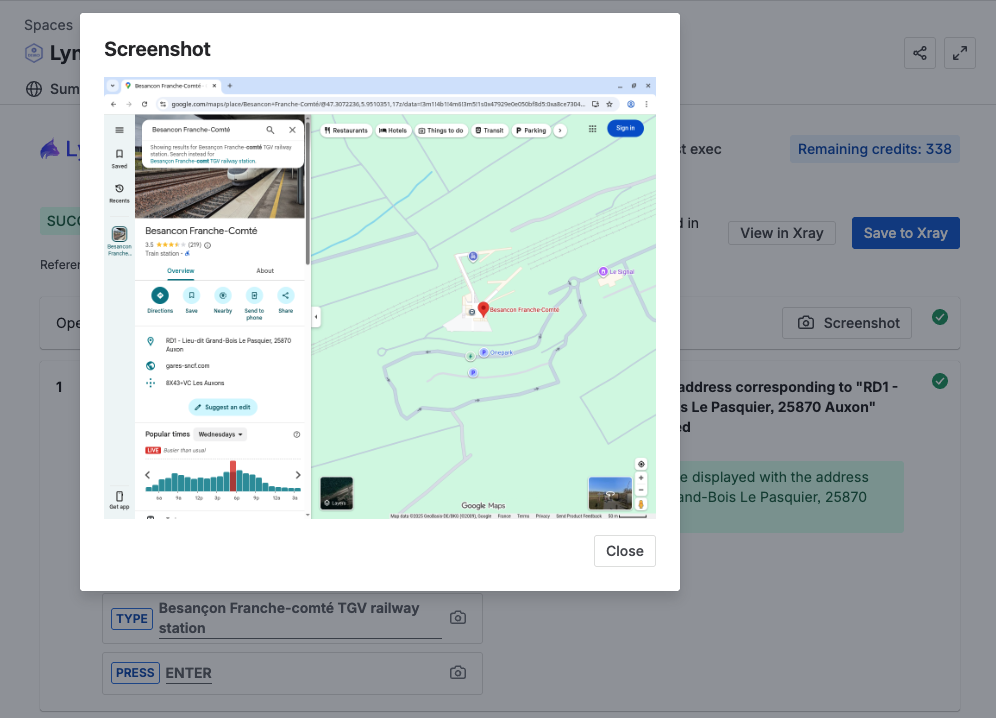The height and width of the screenshot is (718, 996).
Task: Click camera icon in the PRESS ENTER row
Action: pos(458,673)
